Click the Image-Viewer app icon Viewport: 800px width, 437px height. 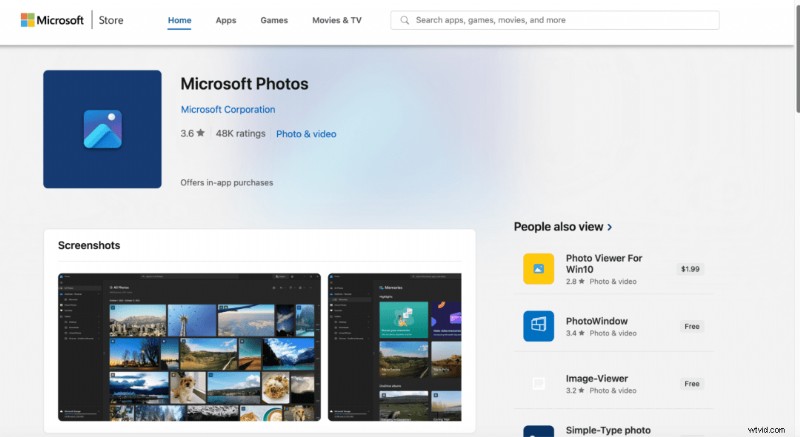pos(538,383)
